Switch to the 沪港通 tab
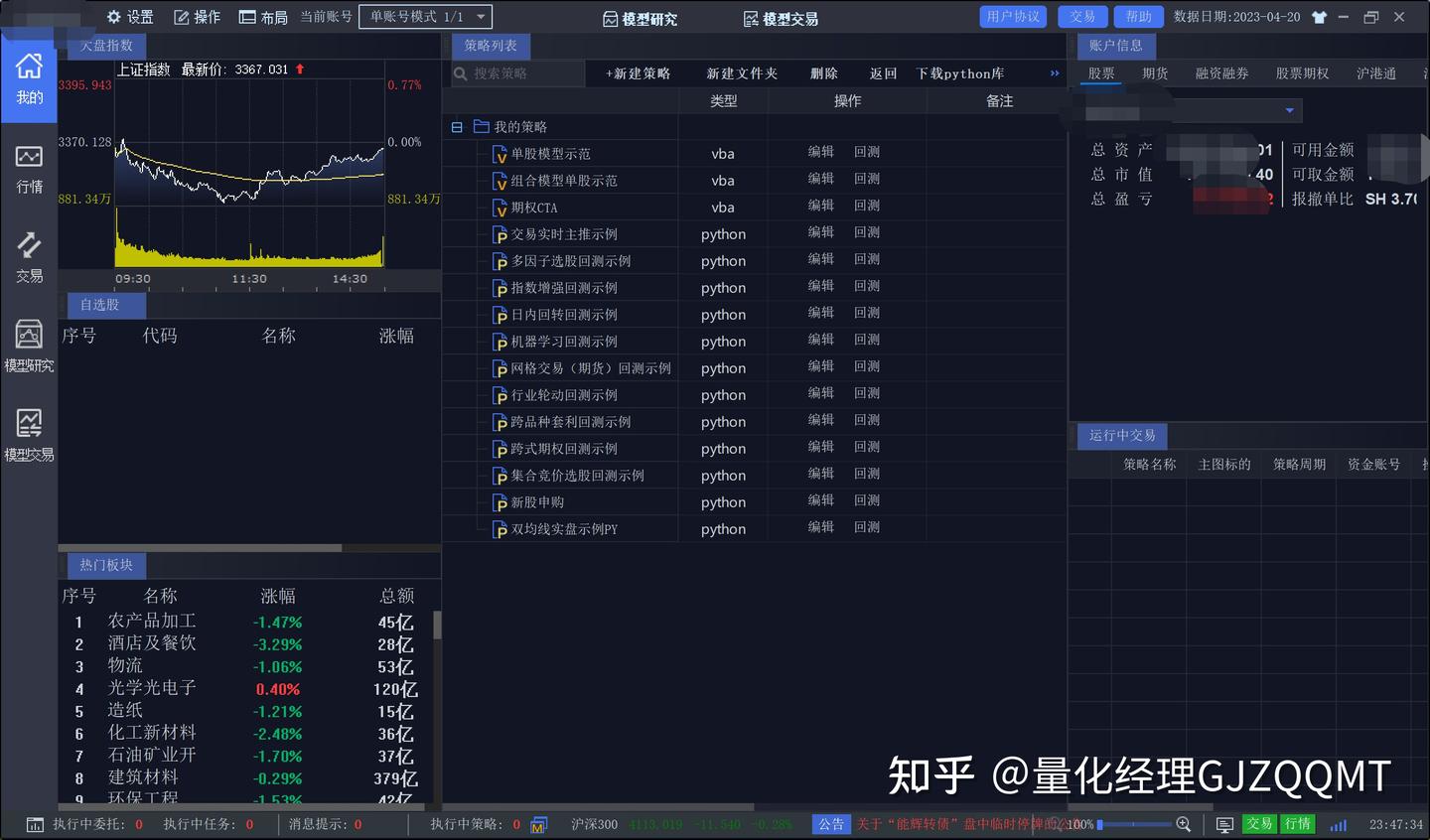Viewport: 1430px width, 840px height. point(1375,72)
